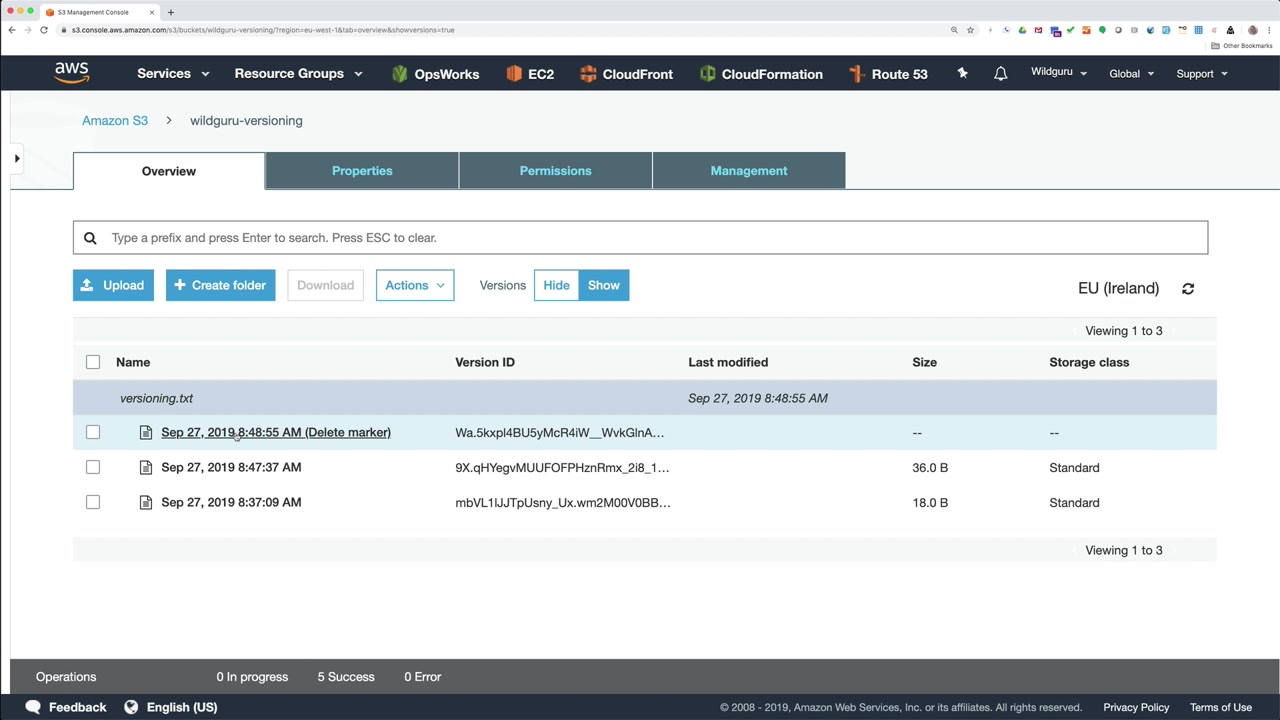Select the 8:47:37 AM version checkbox
Screen dimensions: 1280x720
click(93, 467)
